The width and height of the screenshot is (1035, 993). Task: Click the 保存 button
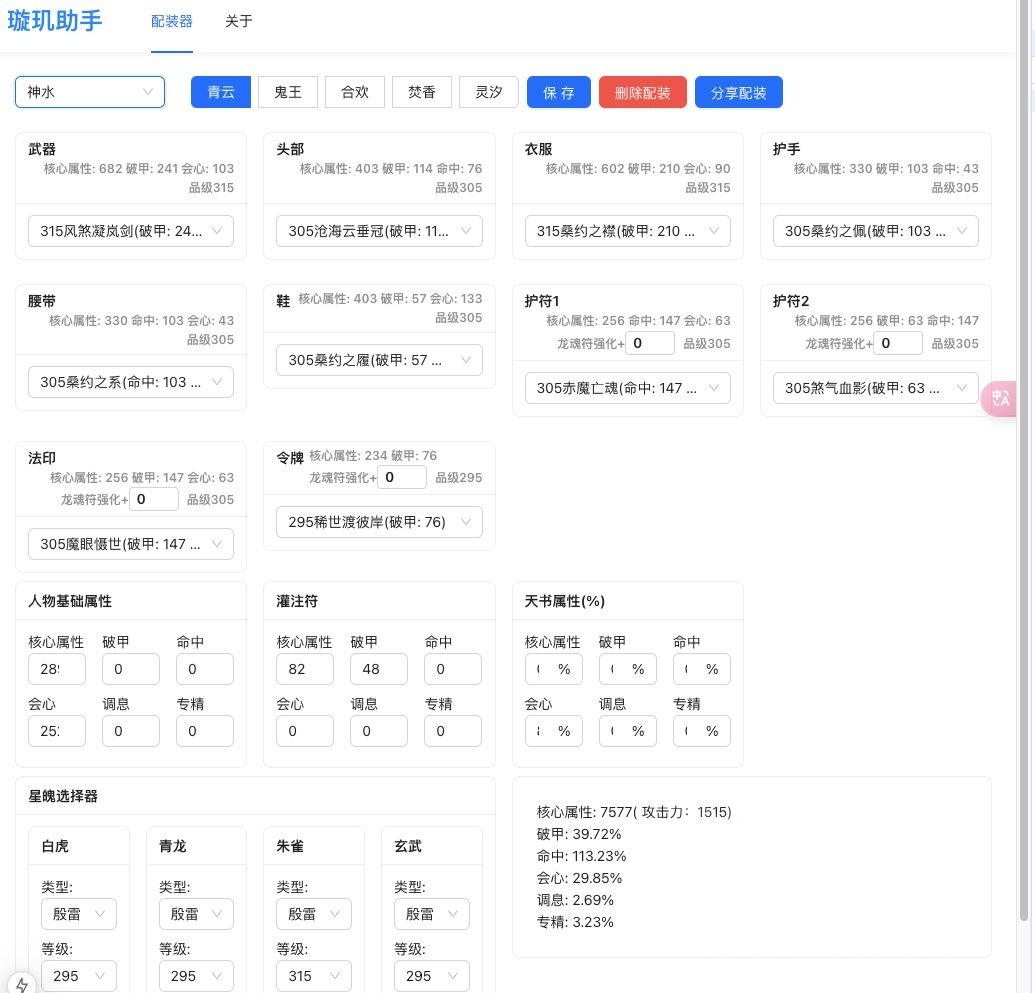coord(558,92)
